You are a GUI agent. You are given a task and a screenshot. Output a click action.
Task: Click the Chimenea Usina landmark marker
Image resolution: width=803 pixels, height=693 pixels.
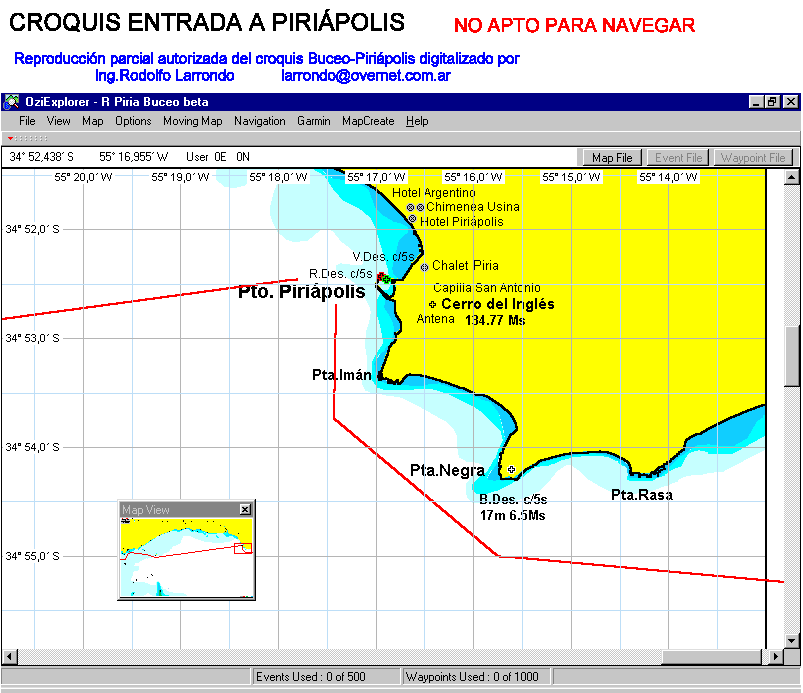click(x=421, y=208)
